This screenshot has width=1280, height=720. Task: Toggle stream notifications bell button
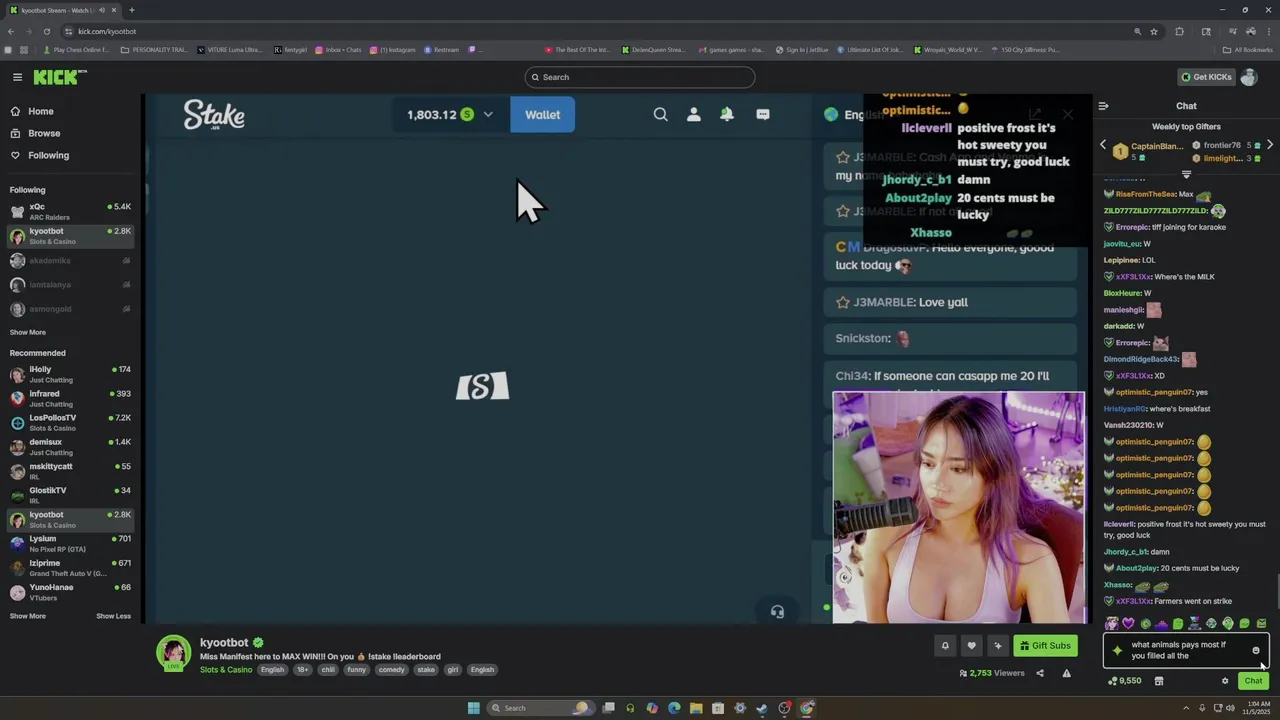click(x=945, y=646)
